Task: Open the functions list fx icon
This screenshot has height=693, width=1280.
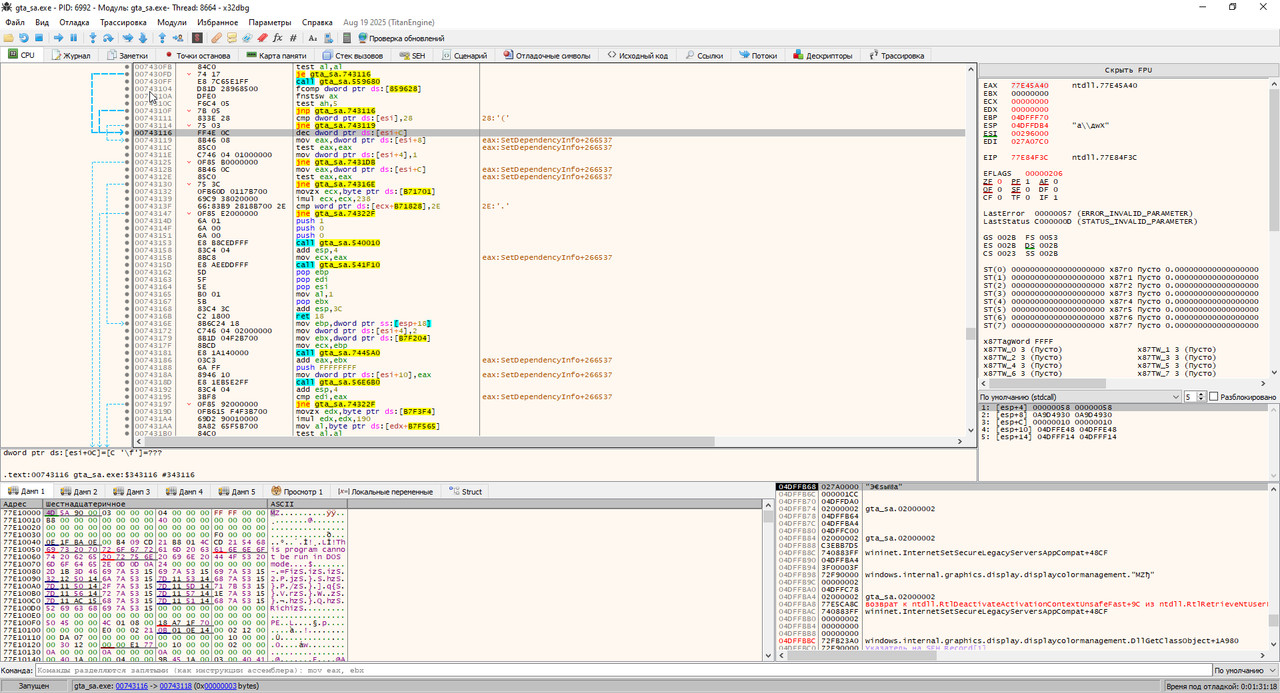Action: 278,38
